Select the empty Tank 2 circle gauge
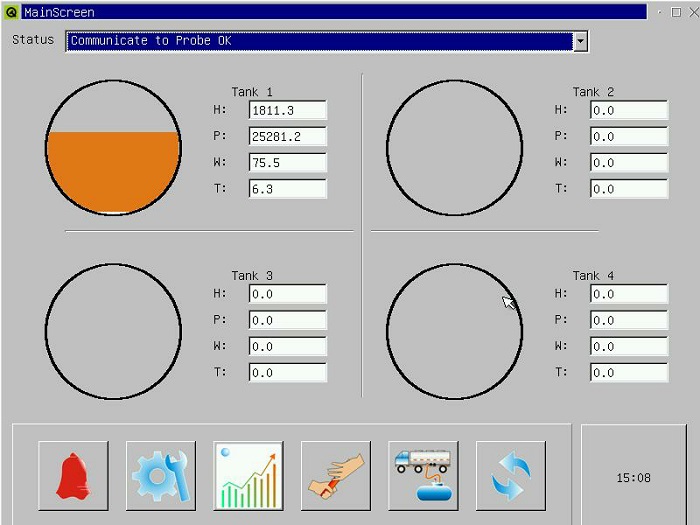700x525 pixels. tap(454, 148)
